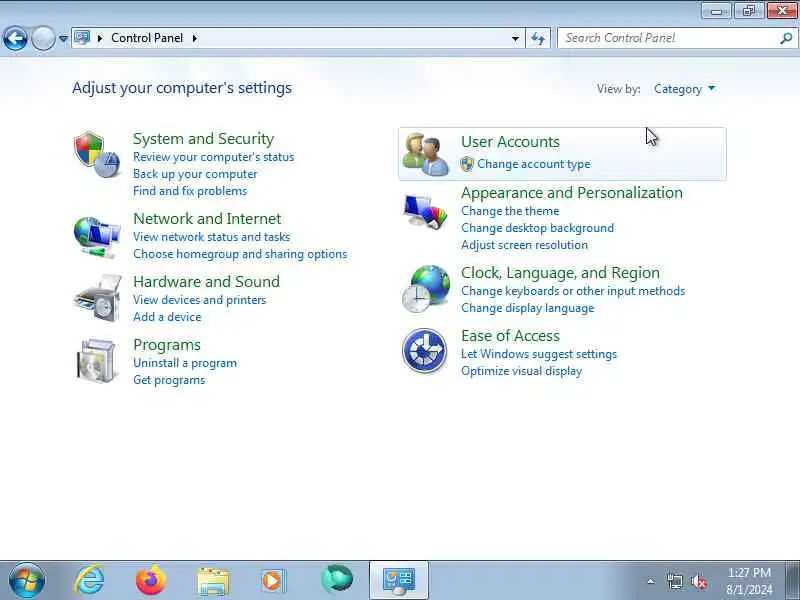Click Get programs

[169, 380]
